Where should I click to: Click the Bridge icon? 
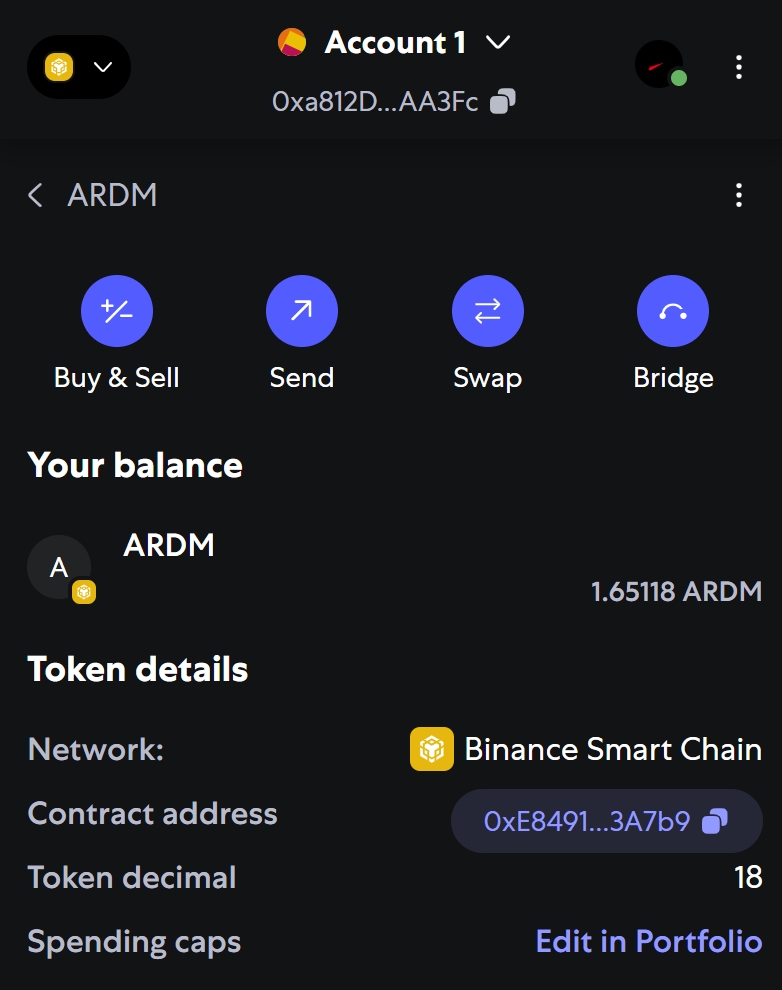coord(672,312)
